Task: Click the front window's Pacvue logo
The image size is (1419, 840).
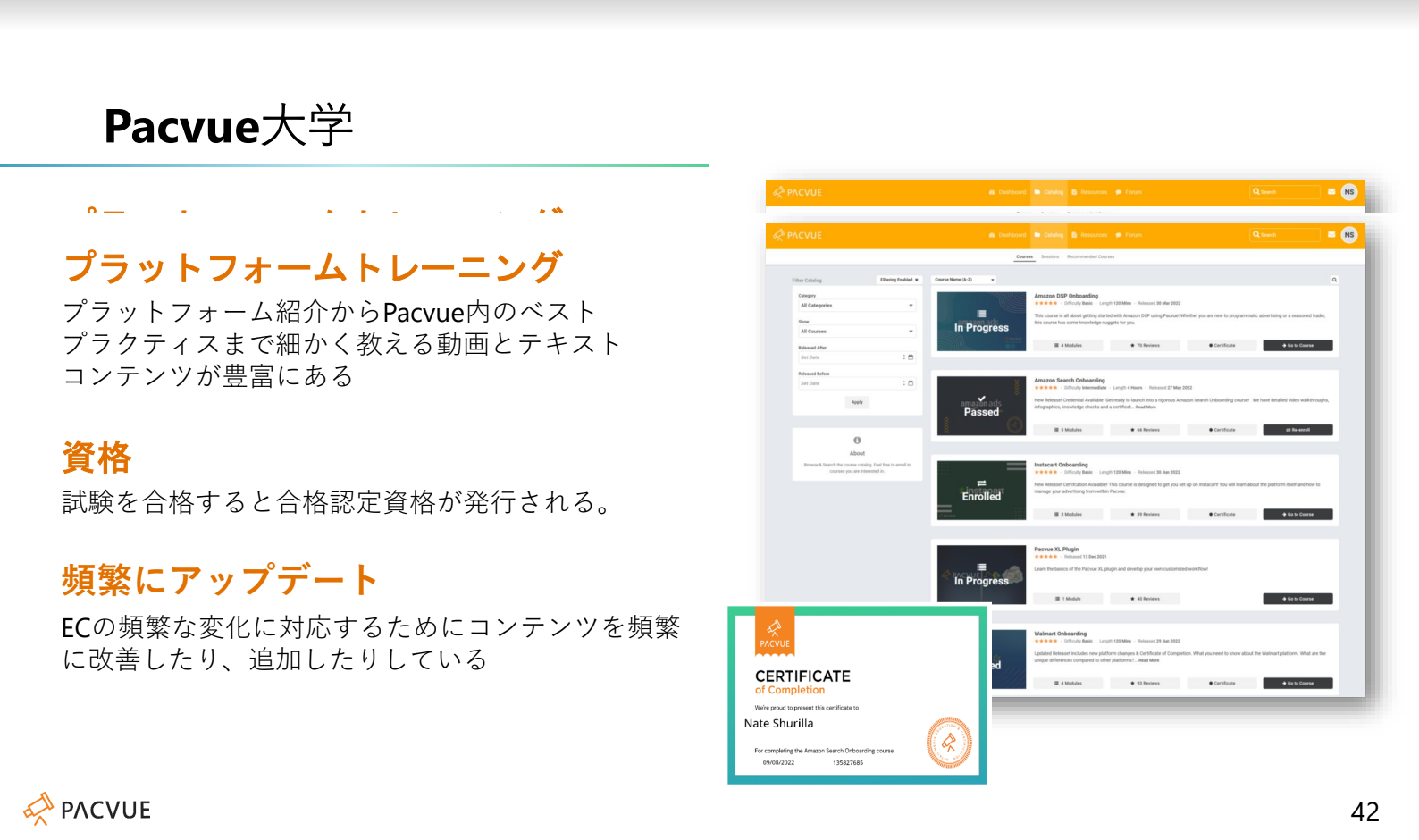Action: [797, 235]
